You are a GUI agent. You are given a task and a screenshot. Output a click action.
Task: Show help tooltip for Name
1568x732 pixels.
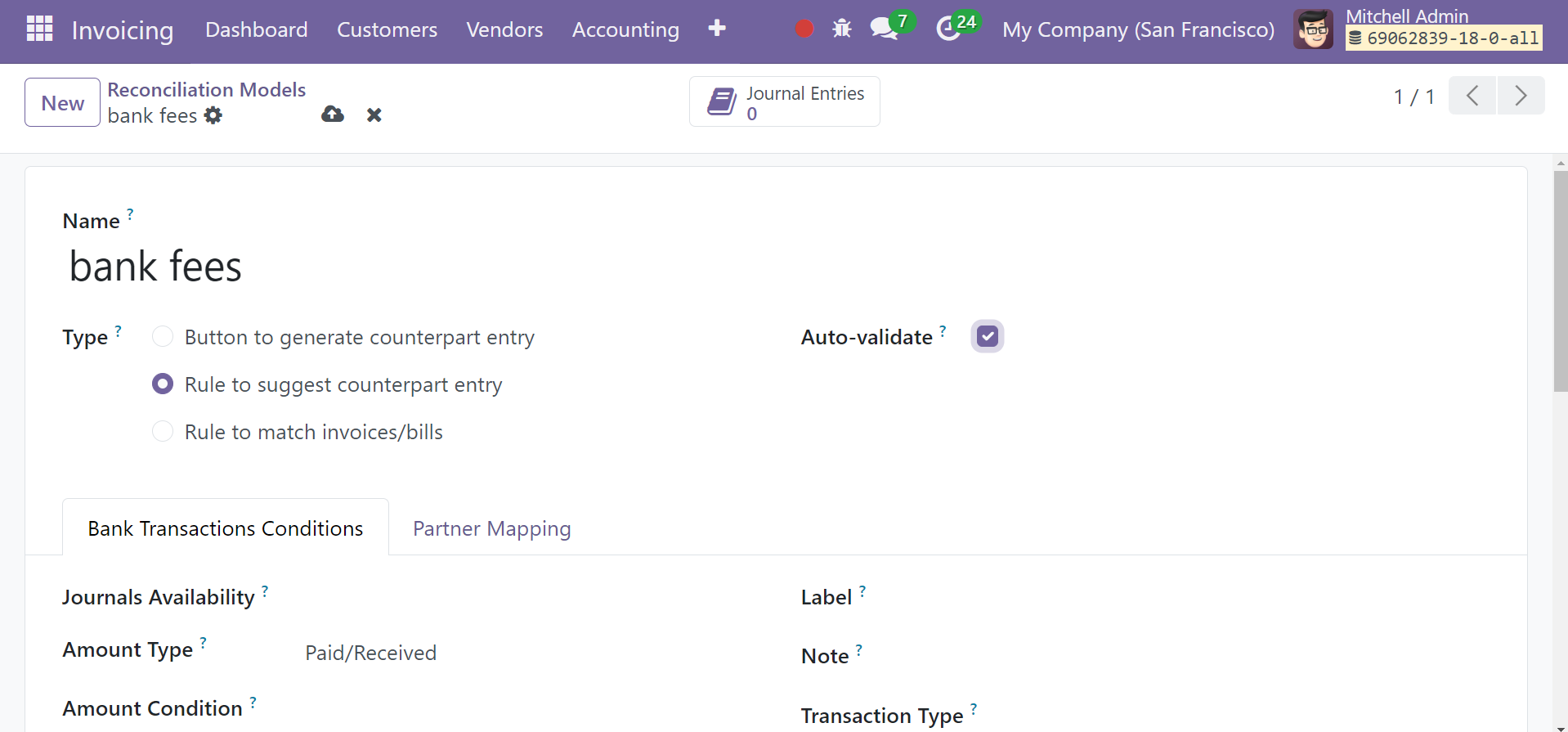click(x=130, y=214)
